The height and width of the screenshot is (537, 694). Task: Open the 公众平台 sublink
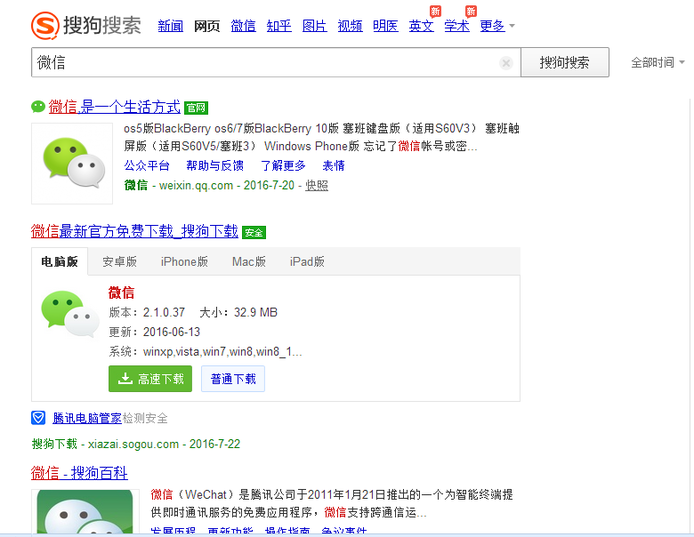tap(147, 166)
